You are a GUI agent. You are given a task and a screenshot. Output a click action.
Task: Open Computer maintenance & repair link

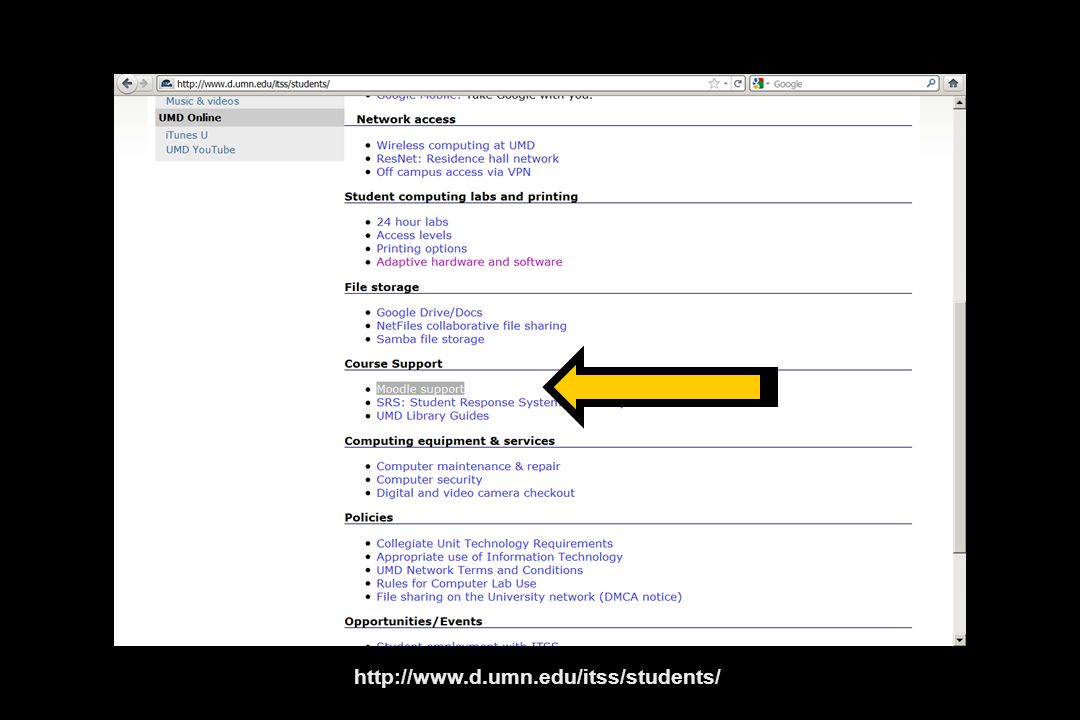pyautogui.click(x=468, y=466)
